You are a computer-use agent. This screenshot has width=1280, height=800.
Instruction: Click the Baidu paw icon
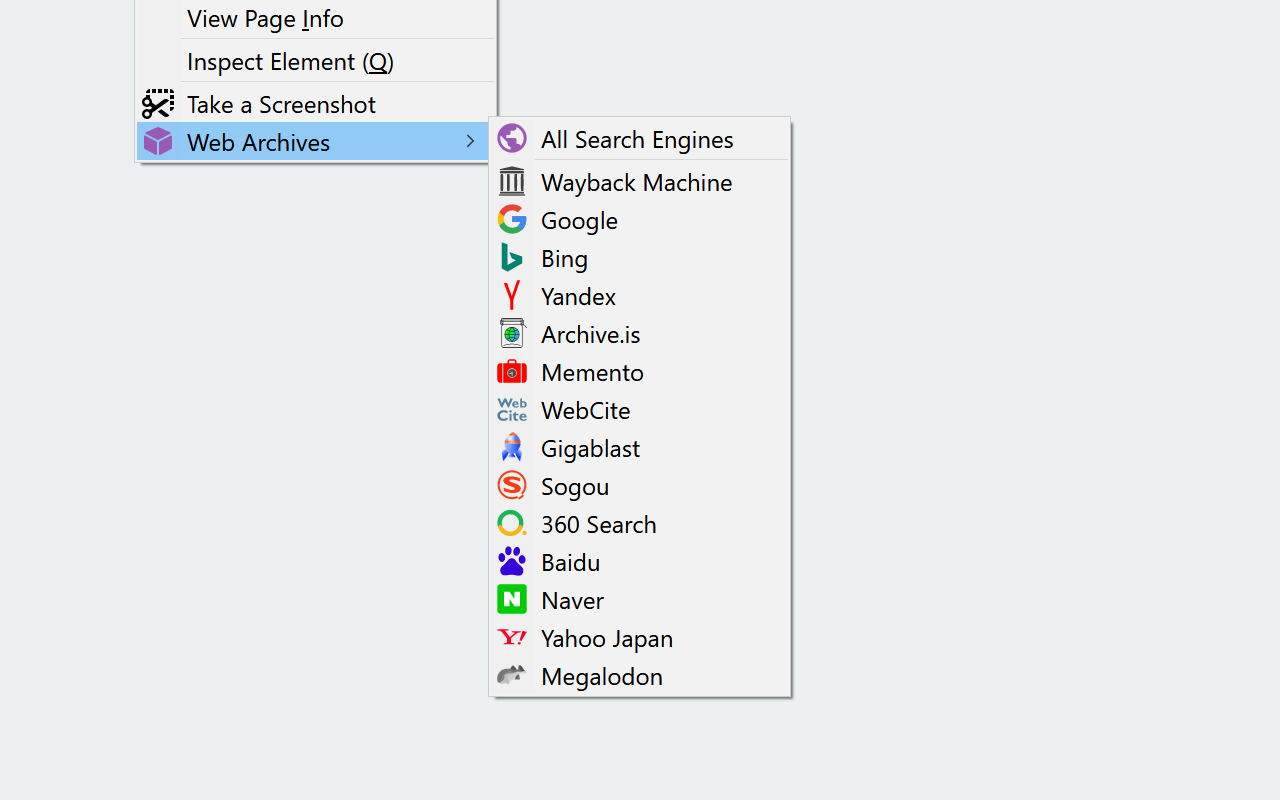[512, 561]
